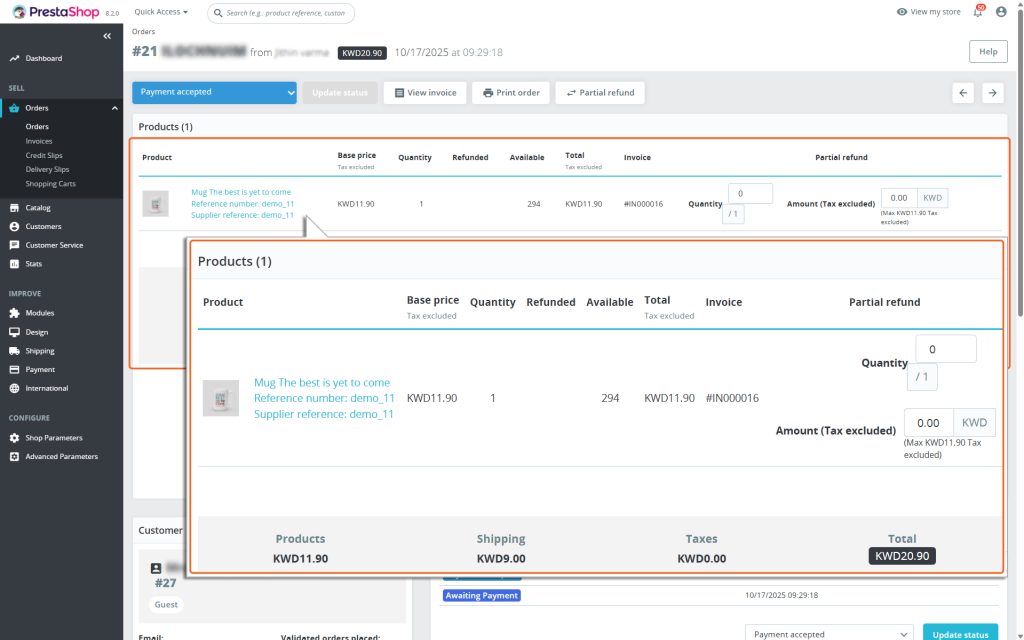Screen dimensions: 1024x640
Task: Open Credit Slips submenu item
Action: (x=44, y=155)
